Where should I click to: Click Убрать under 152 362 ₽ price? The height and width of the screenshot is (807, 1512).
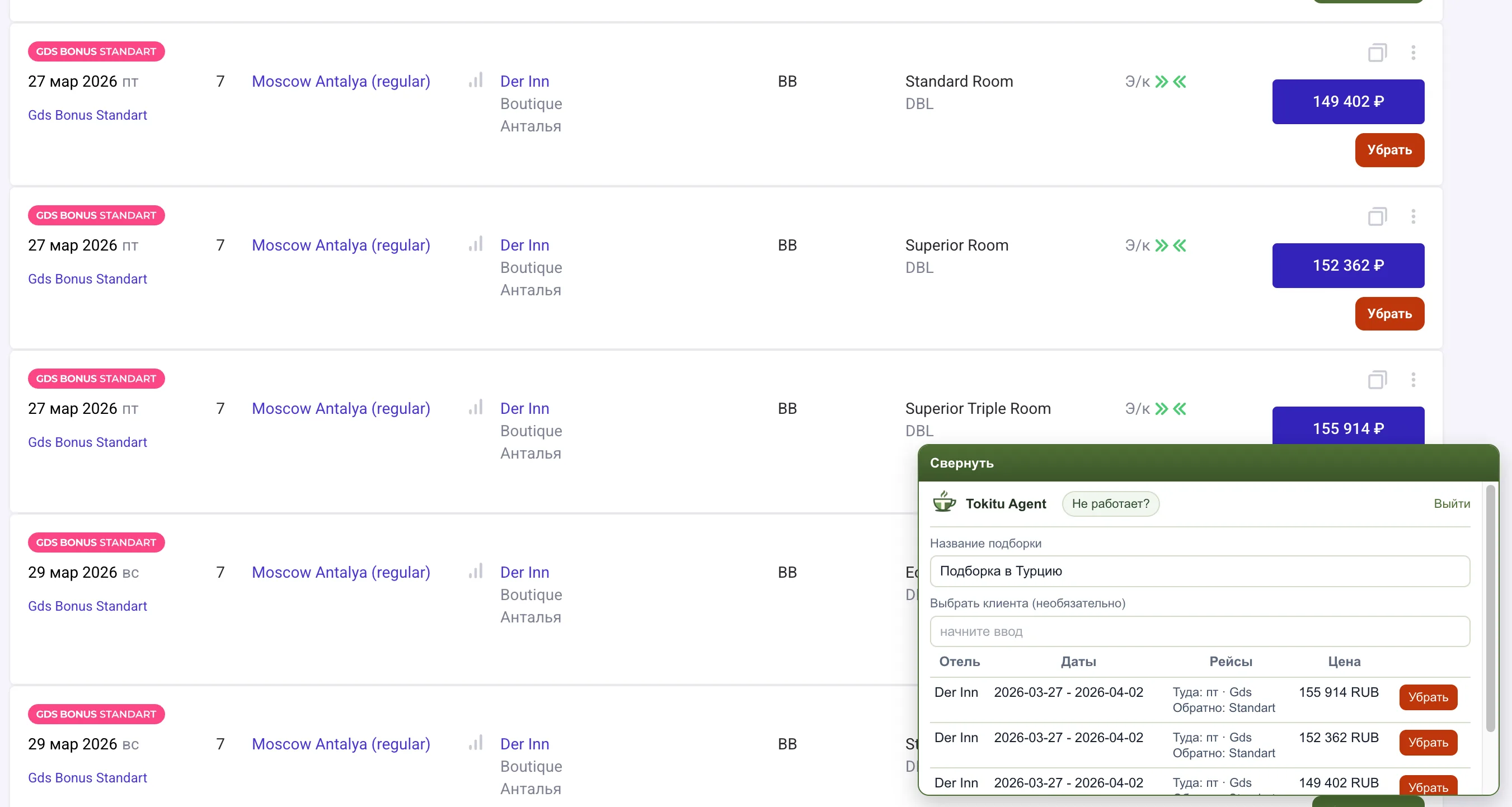coord(1389,313)
